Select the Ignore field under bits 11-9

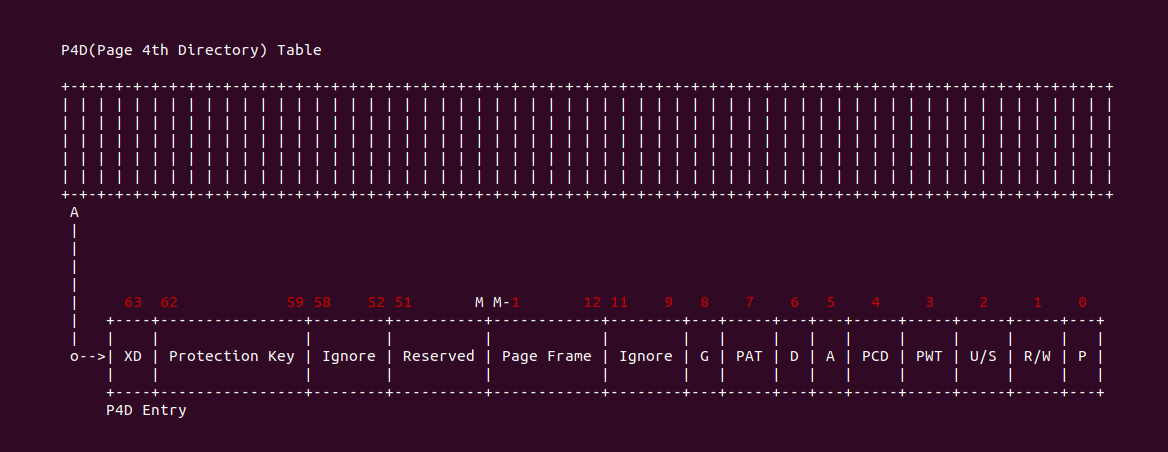[x=646, y=356]
